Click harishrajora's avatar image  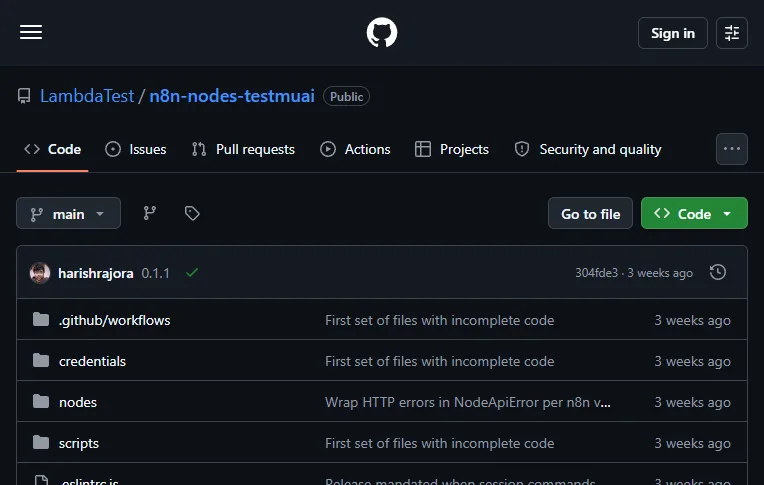[40, 273]
